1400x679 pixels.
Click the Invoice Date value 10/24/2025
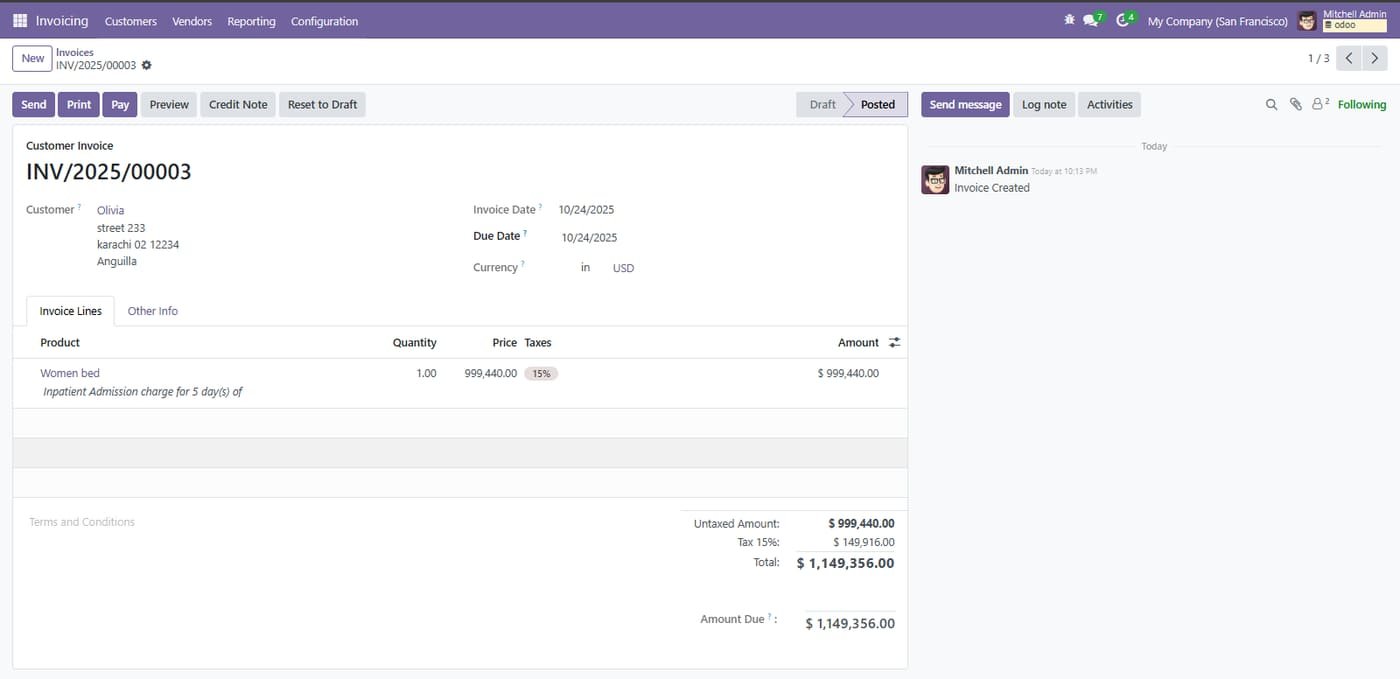point(586,210)
